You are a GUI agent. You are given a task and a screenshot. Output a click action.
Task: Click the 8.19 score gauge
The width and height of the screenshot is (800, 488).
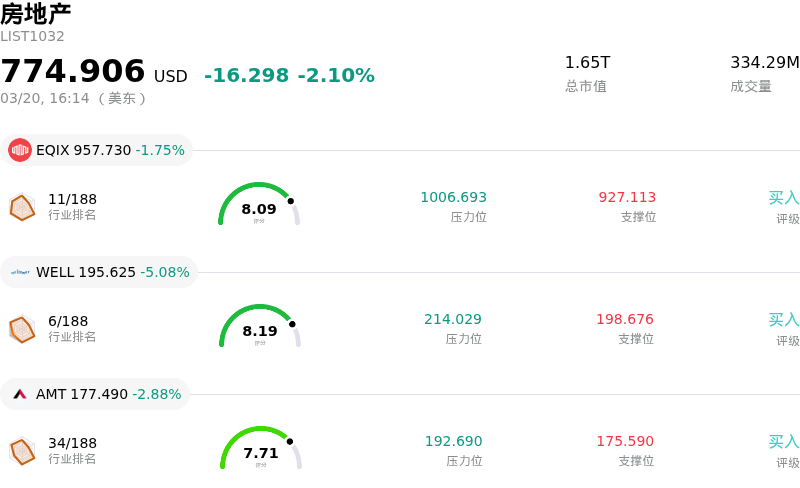tap(260, 327)
